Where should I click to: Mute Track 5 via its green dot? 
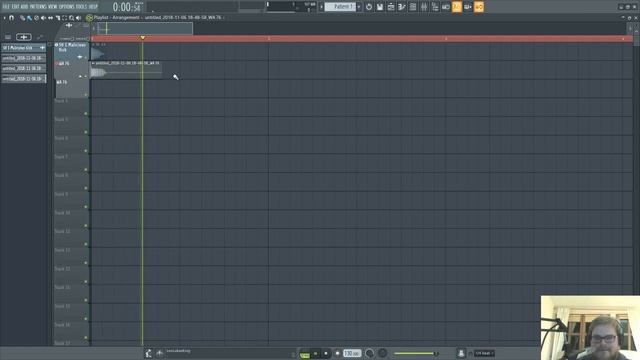86,132
